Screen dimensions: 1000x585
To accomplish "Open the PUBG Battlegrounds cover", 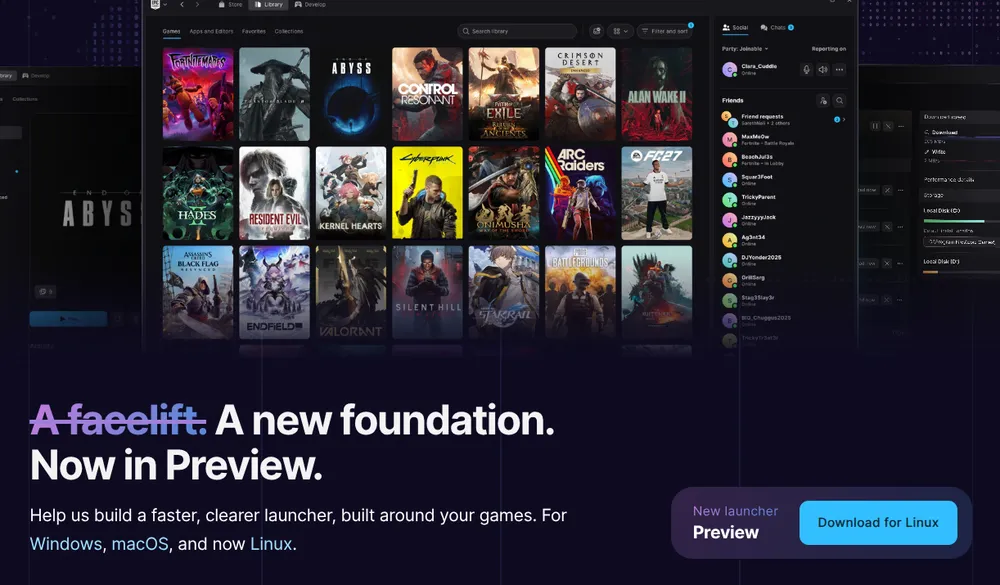I will click(x=580, y=292).
